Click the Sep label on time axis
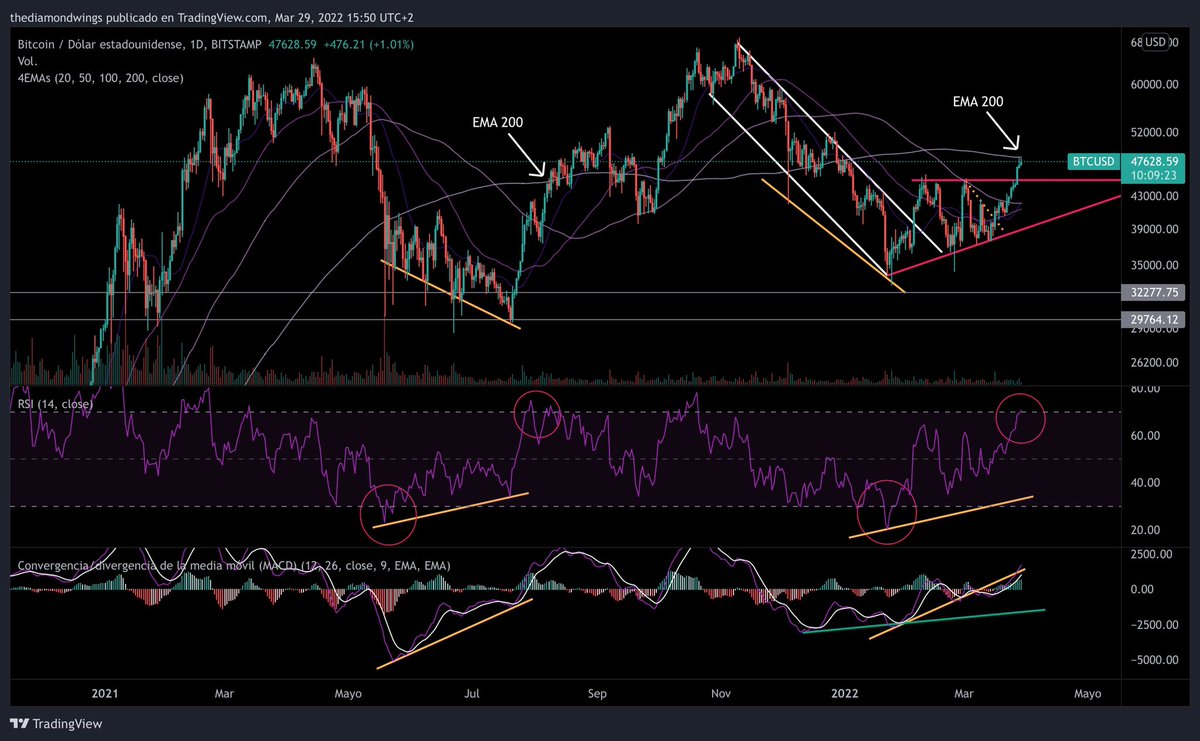1200x741 pixels. coord(598,692)
